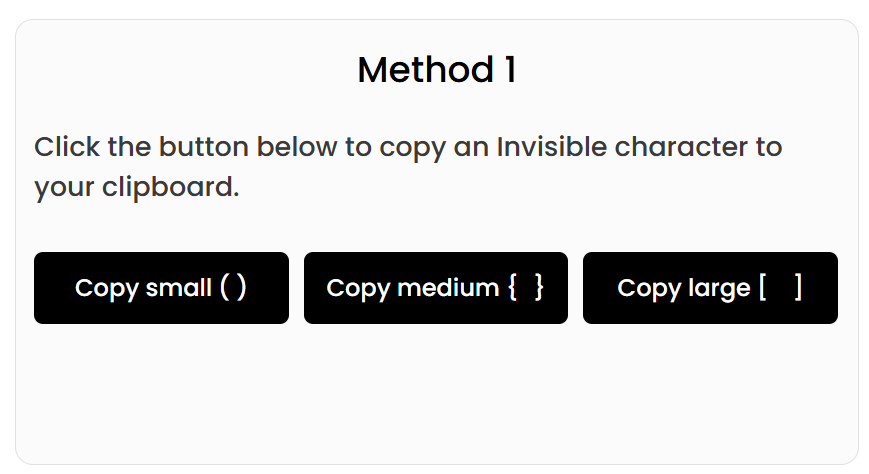Screen dimensions: 869x474
Task: Click the instruction paragraph starting 'Click the button'
Action: click(x=408, y=167)
